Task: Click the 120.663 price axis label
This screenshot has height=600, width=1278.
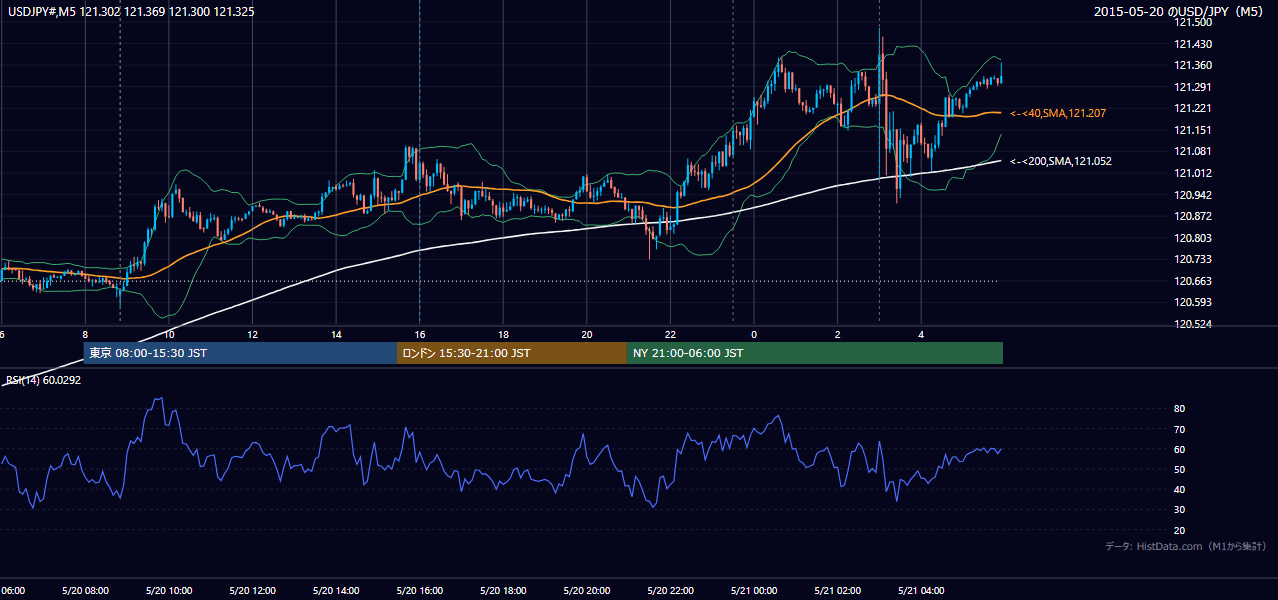Action: pyautogui.click(x=1193, y=281)
